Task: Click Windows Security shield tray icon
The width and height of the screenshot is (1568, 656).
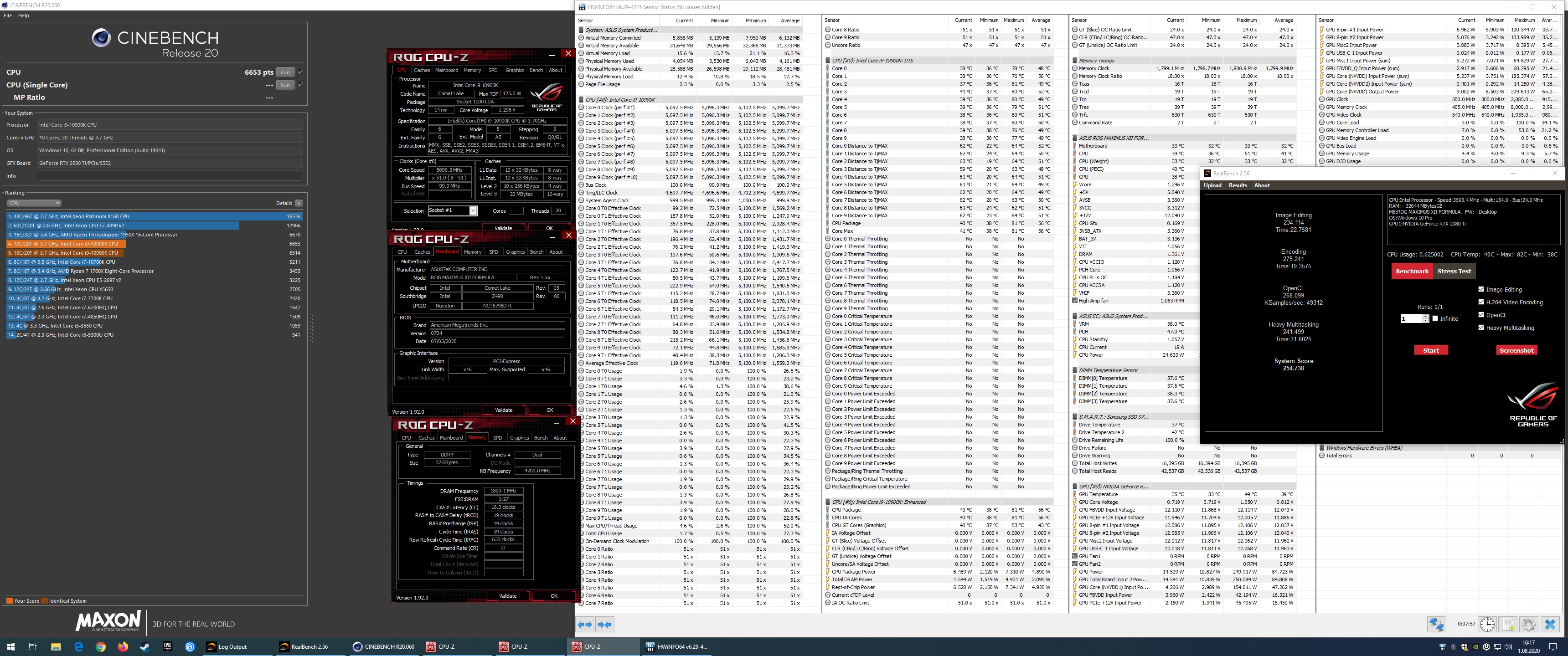Action: coord(1465,647)
